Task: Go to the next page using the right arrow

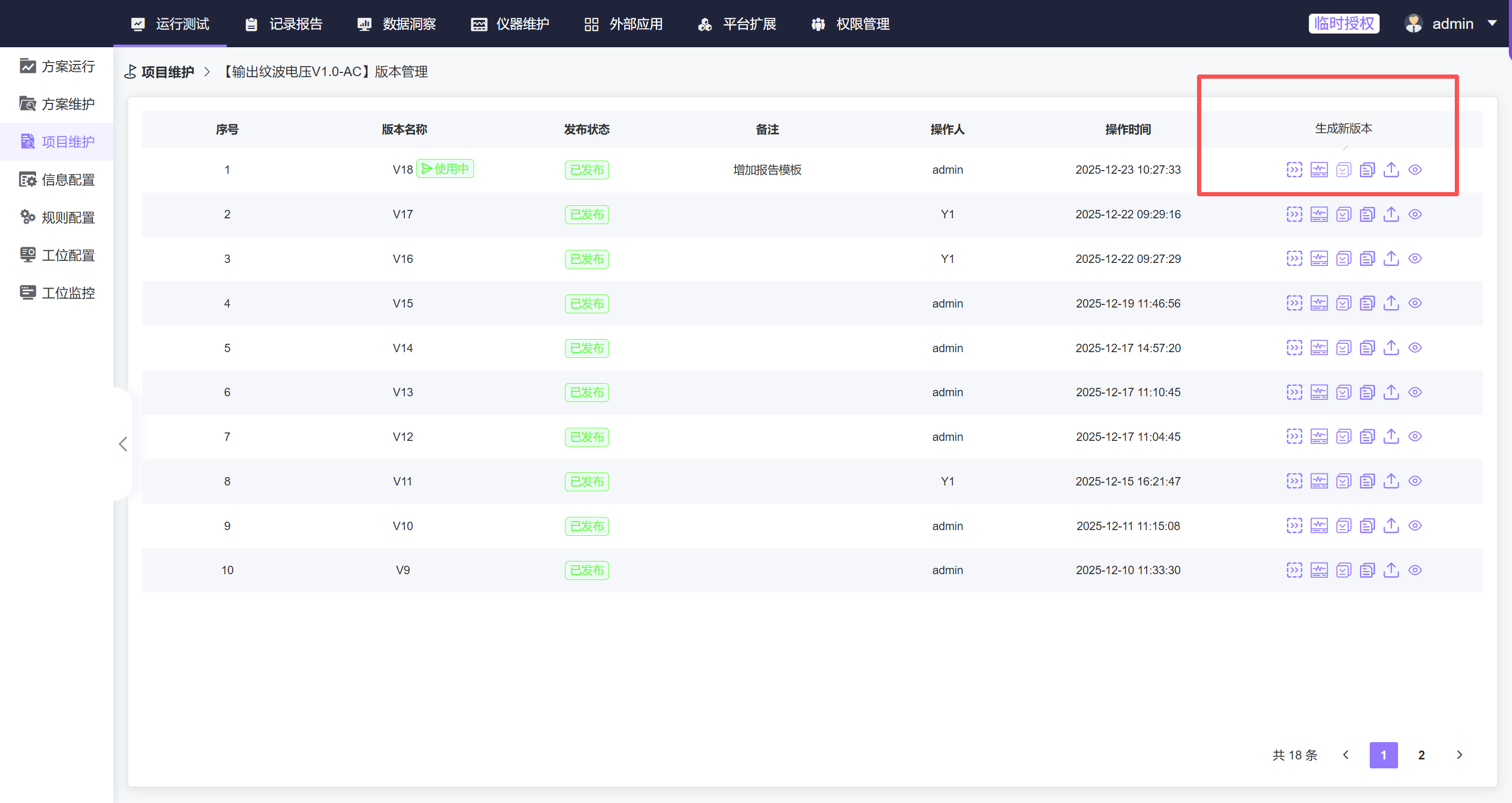Action: (1459, 755)
